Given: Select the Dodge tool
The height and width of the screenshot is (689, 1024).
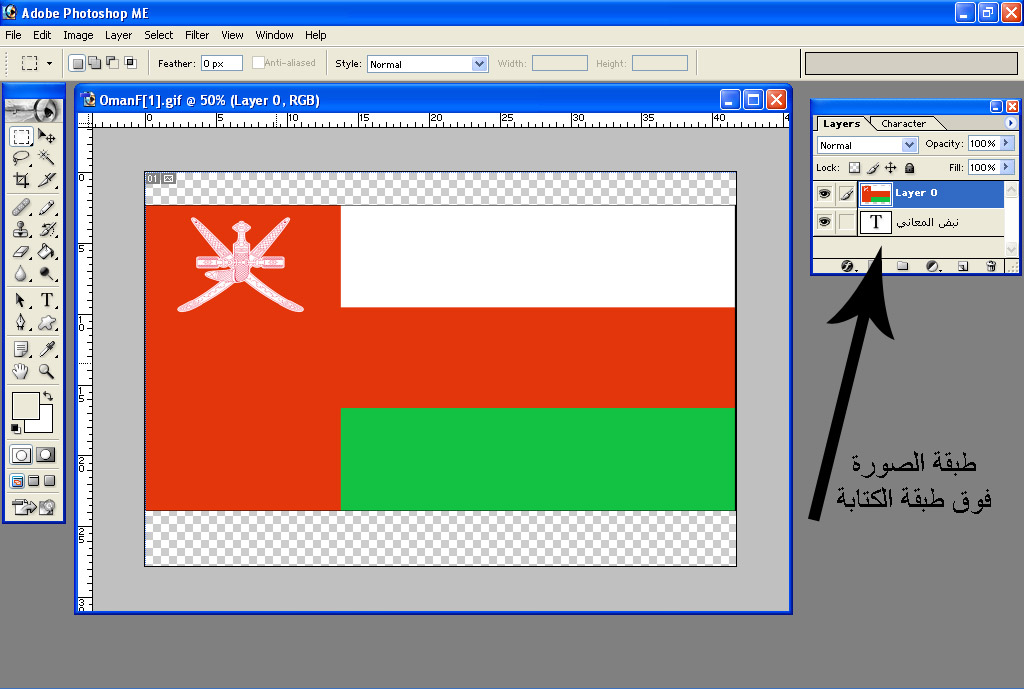Looking at the screenshot, I should click(x=46, y=274).
